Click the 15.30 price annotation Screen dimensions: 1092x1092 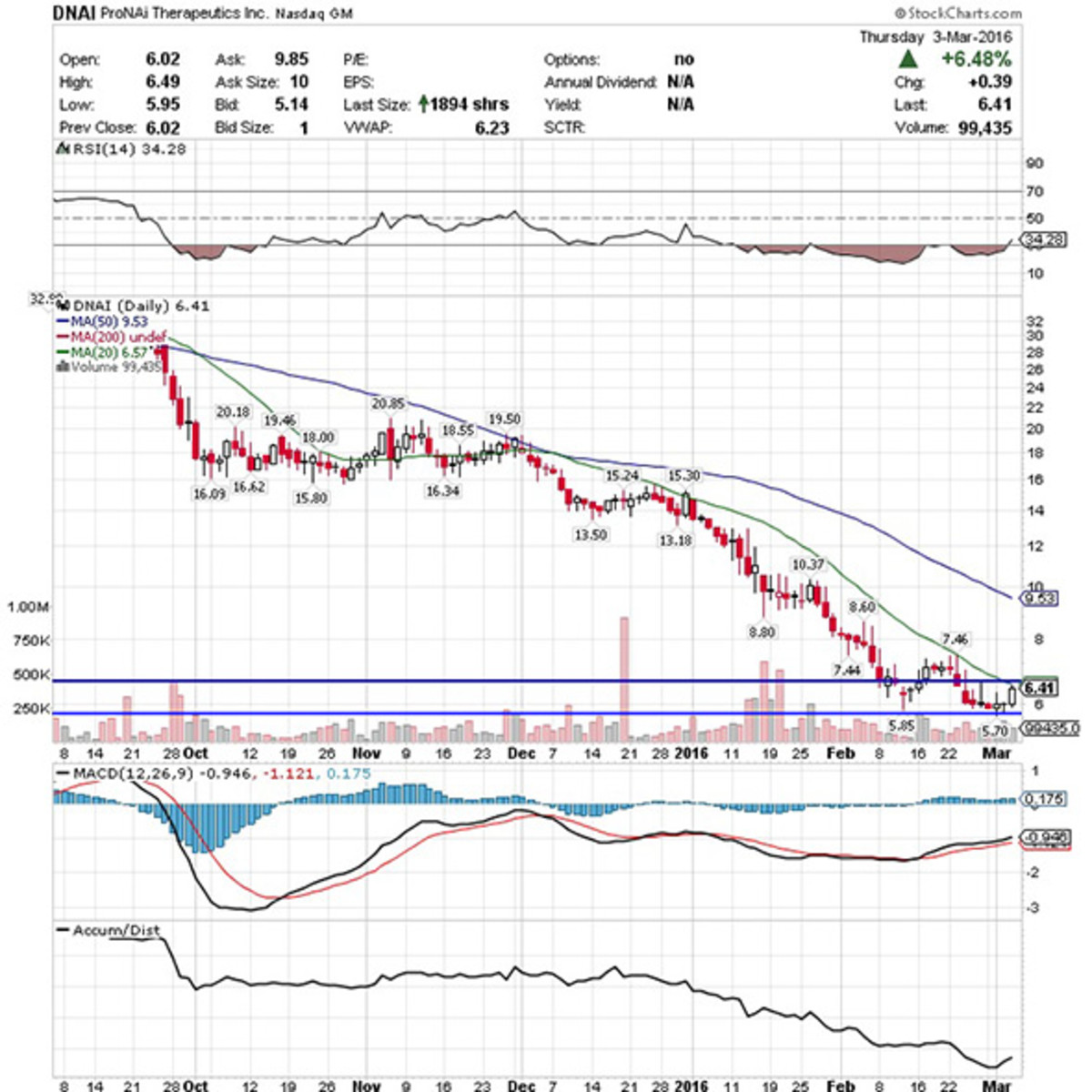coord(683,476)
